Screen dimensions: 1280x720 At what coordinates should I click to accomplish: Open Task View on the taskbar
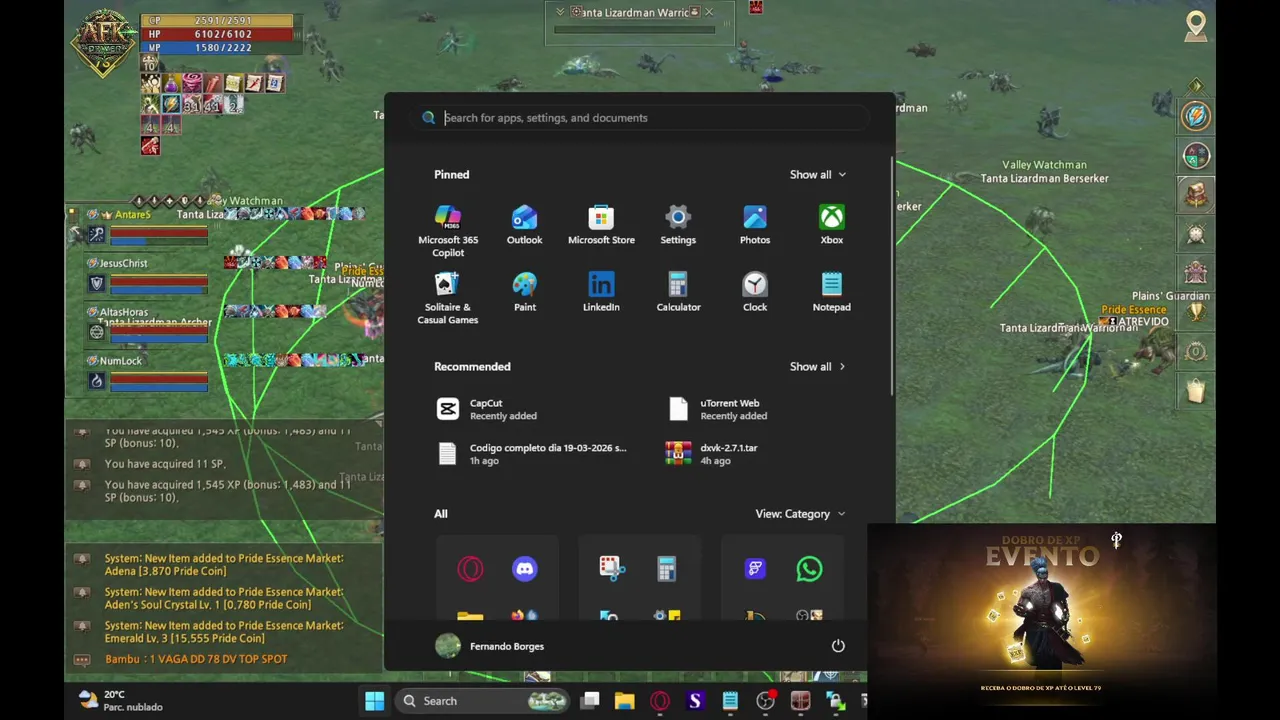590,701
